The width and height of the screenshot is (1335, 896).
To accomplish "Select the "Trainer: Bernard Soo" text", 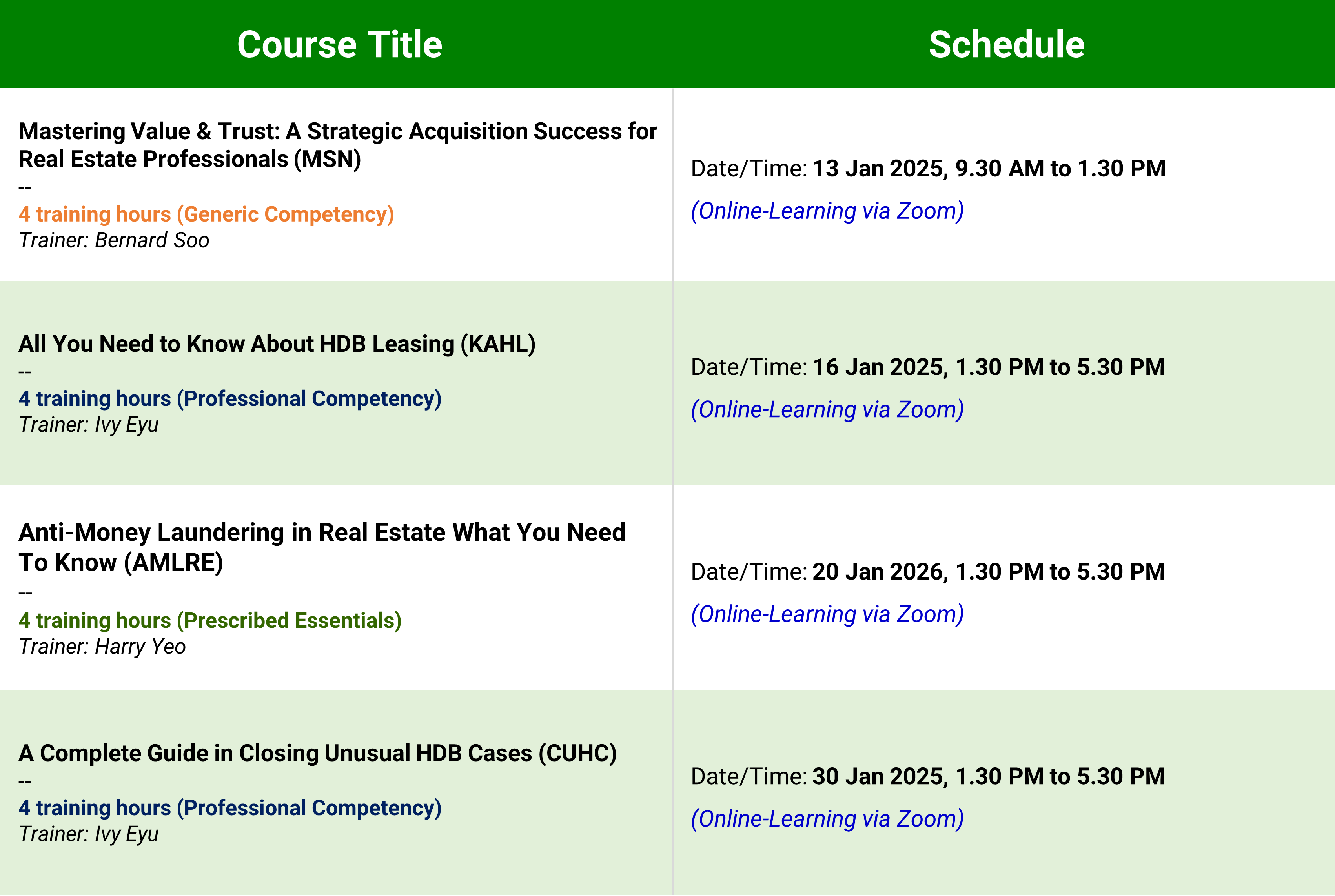I will [x=114, y=241].
